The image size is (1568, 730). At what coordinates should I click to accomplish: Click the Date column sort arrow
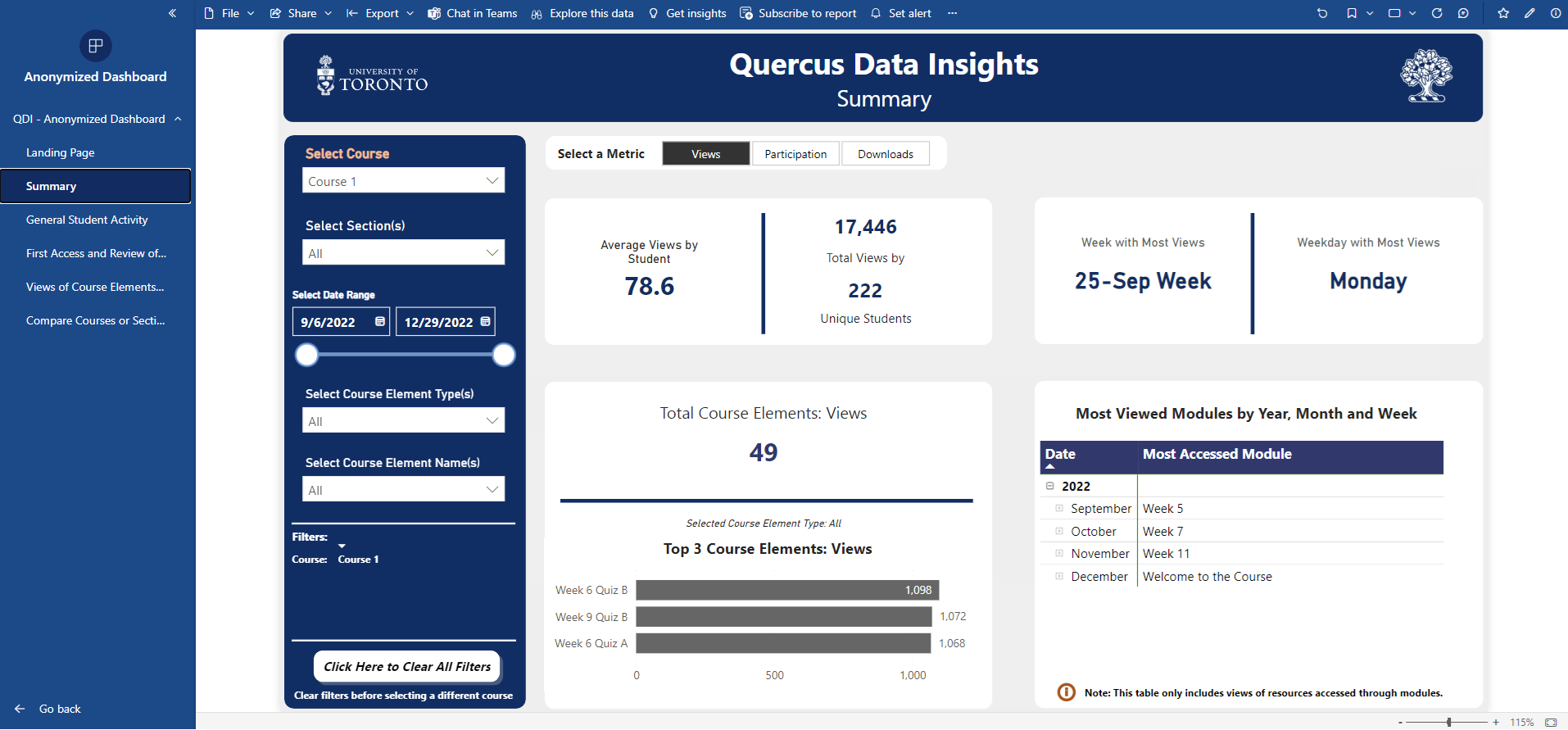1050,466
